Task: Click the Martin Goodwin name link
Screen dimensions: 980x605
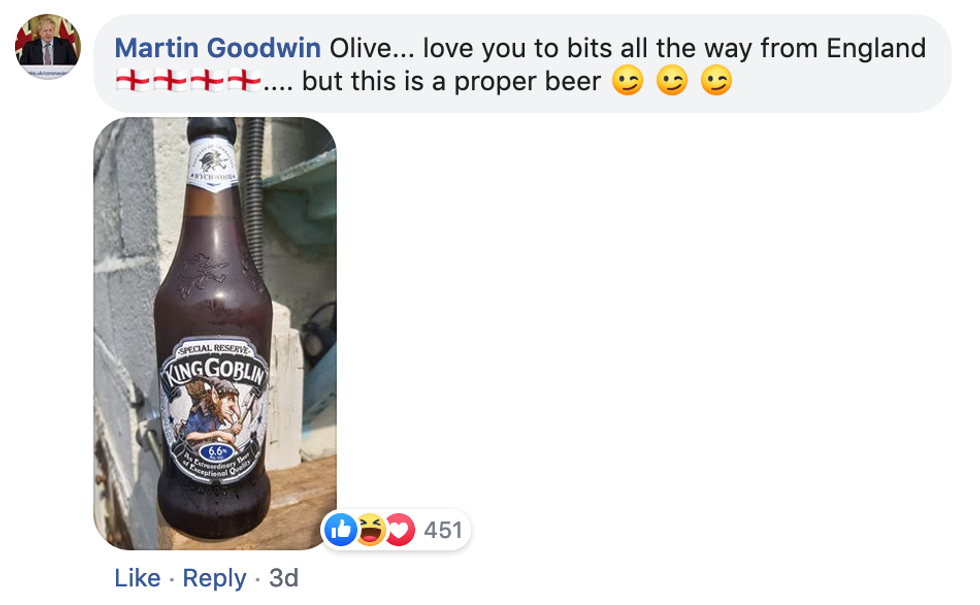Action: click(x=218, y=48)
